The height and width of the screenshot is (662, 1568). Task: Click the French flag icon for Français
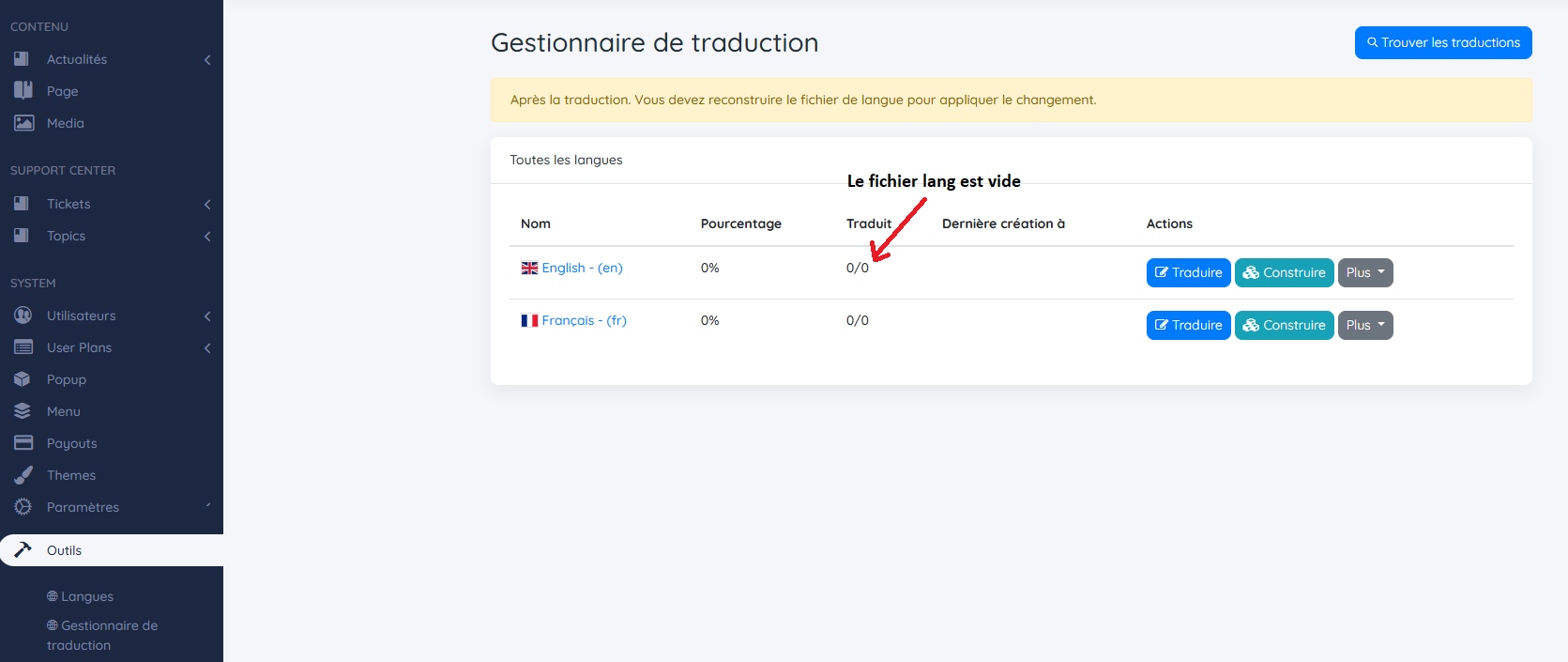pos(529,320)
